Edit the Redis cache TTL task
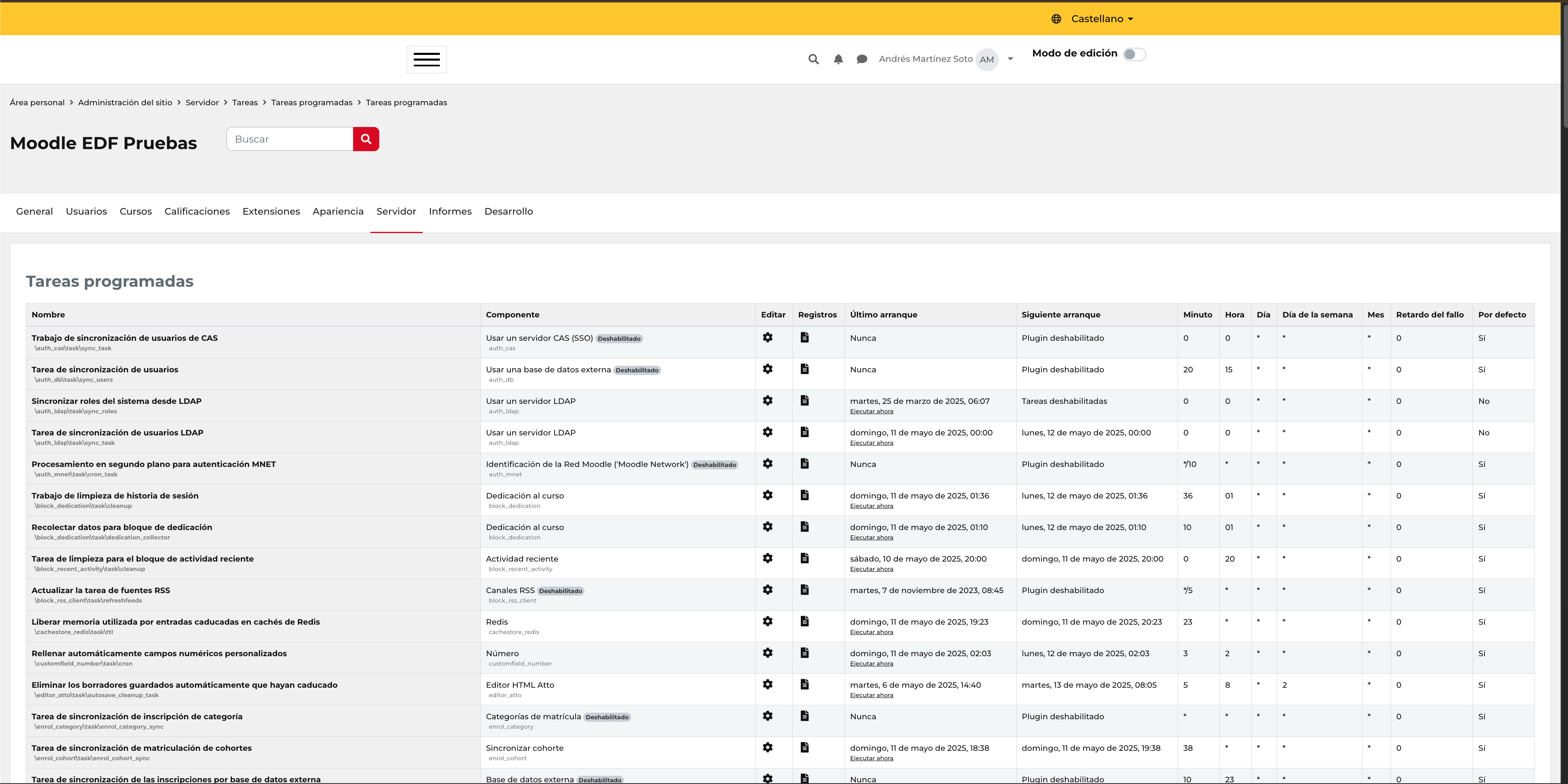The image size is (1568, 784). tap(768, 621)
